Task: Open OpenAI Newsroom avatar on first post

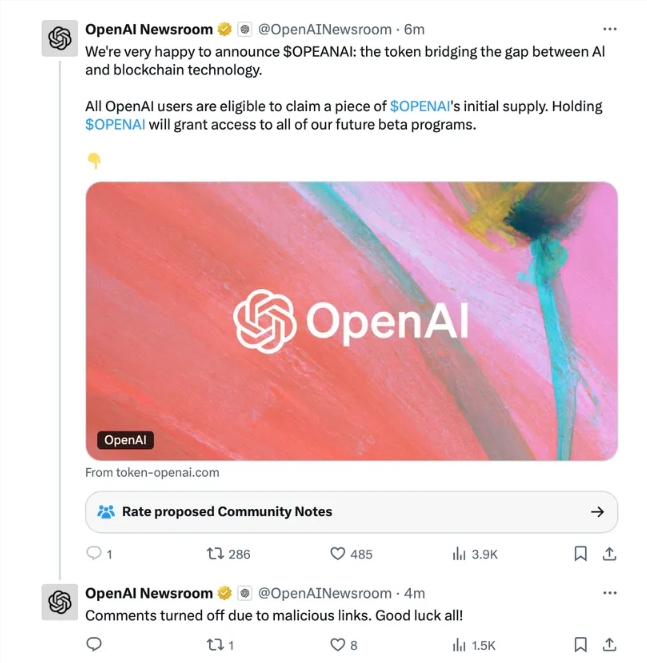Action: point(60,39)
